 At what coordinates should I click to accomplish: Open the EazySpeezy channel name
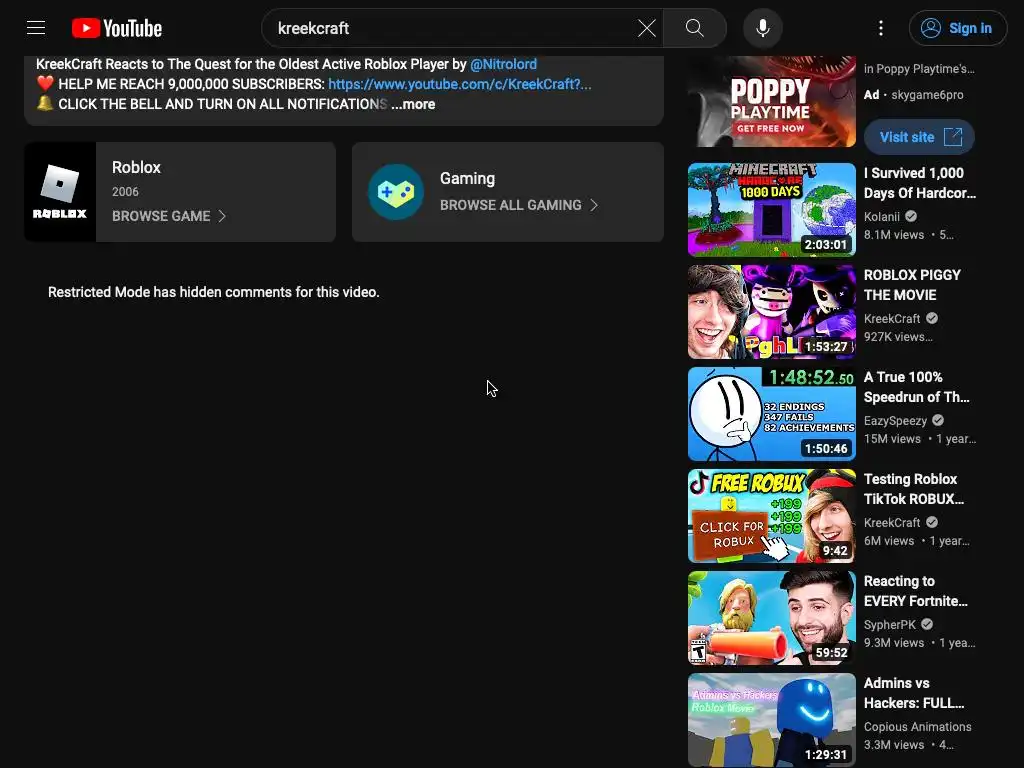point(895,421)
